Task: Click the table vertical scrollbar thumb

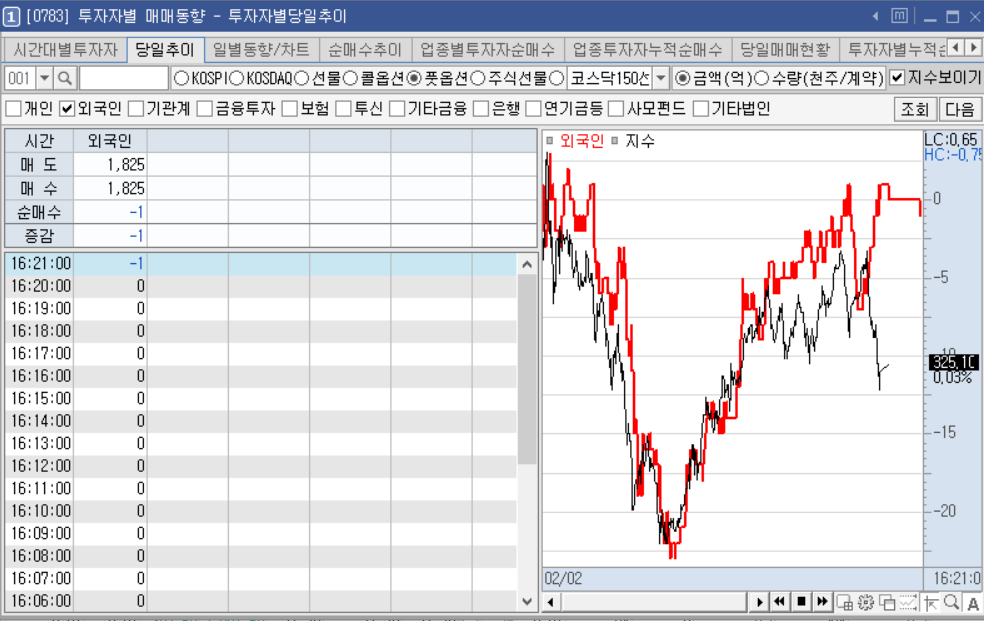Action: tap(527, 369)
